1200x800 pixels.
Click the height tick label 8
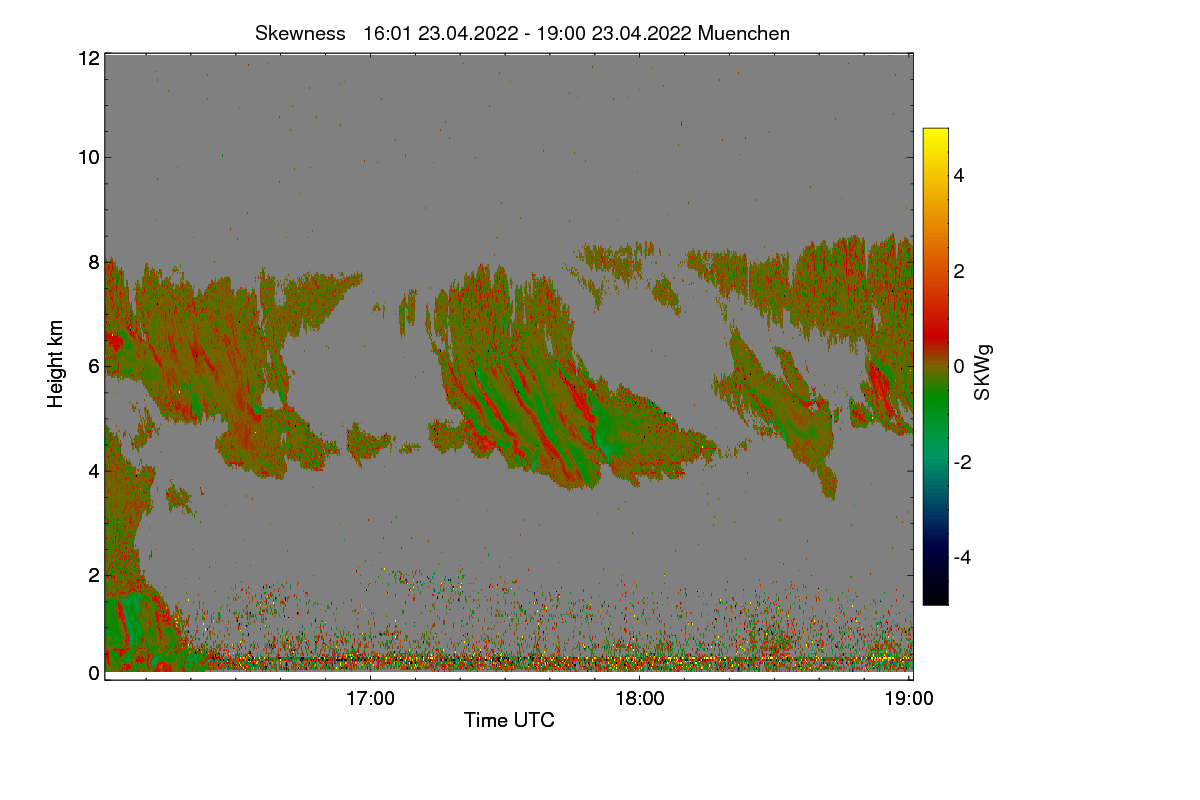click(x=93, y=262)
